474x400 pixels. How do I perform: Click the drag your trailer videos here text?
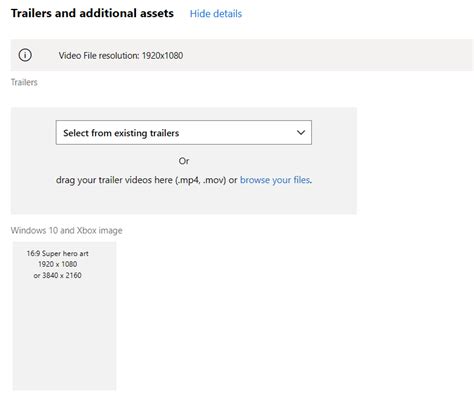coord(115,180)
